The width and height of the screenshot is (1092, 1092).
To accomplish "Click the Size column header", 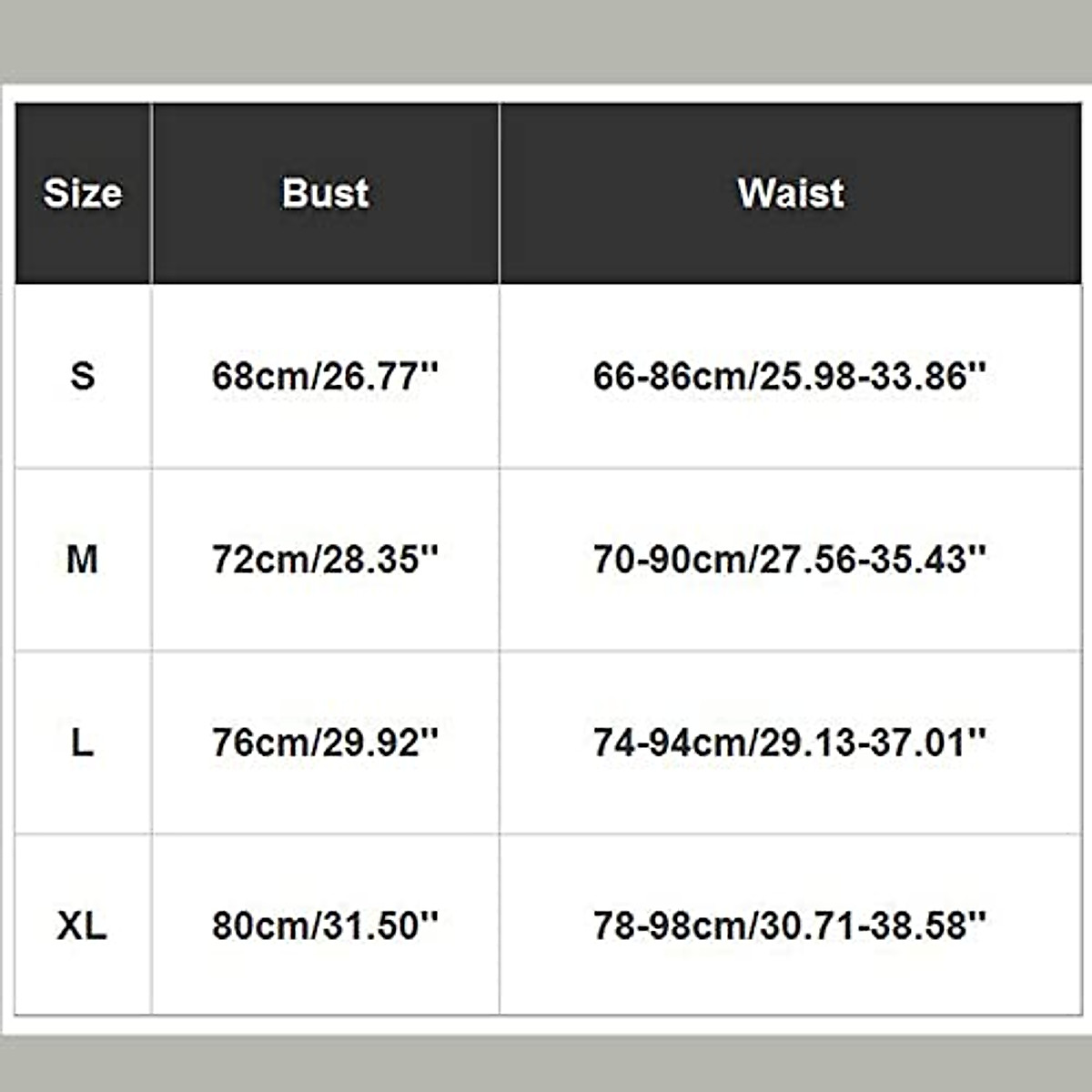I will (83, 193).
